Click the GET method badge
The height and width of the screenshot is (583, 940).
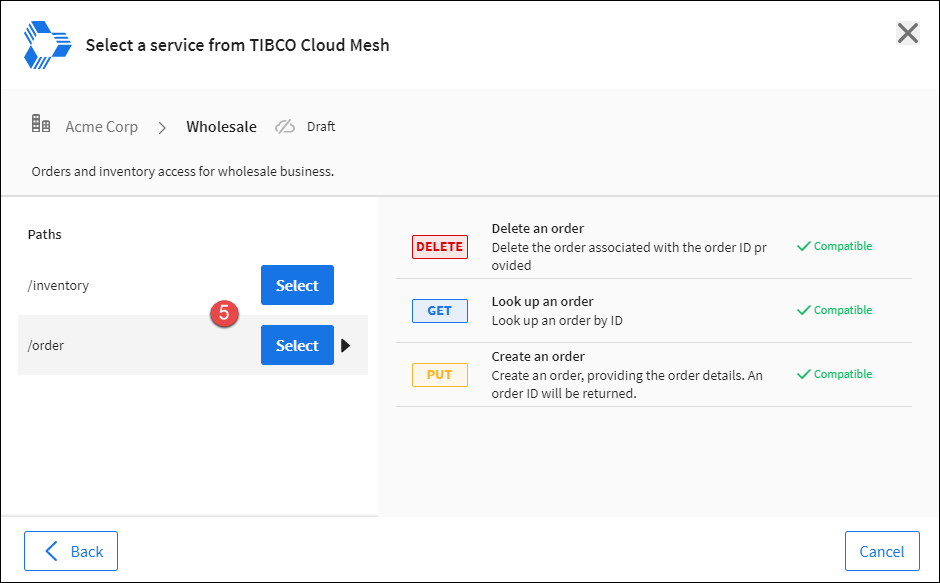[439, 311]
